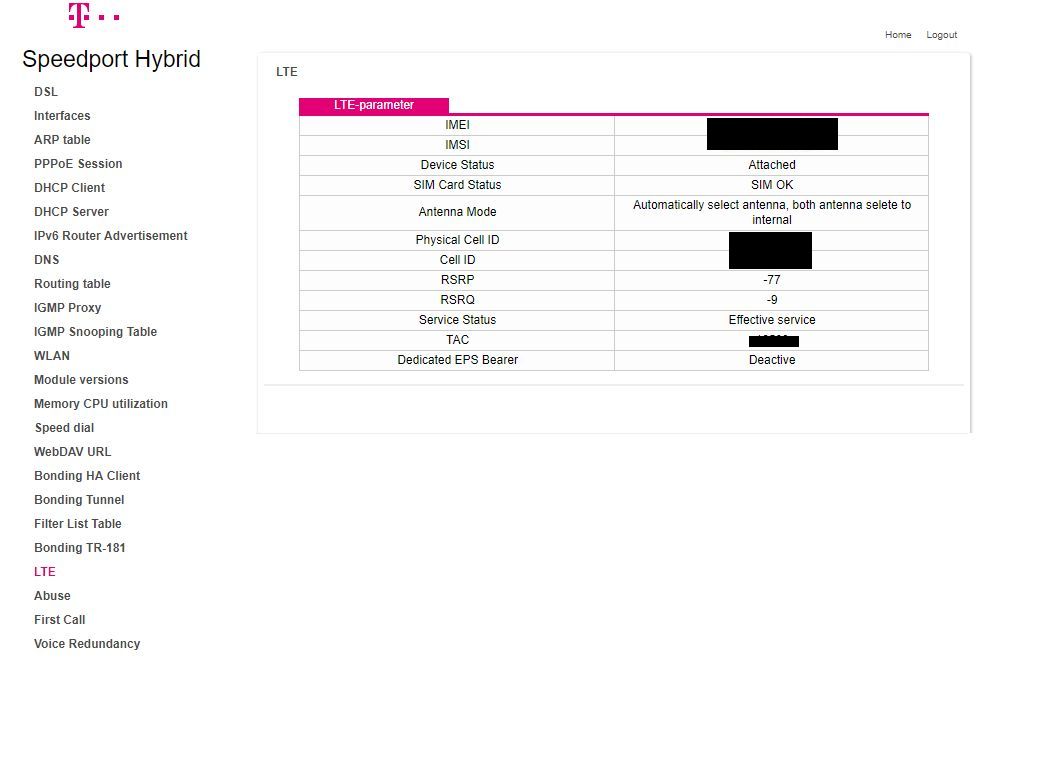Screen dimensions: 1047x758
Task: Click the IMSI row label
Action: point(457,146)
